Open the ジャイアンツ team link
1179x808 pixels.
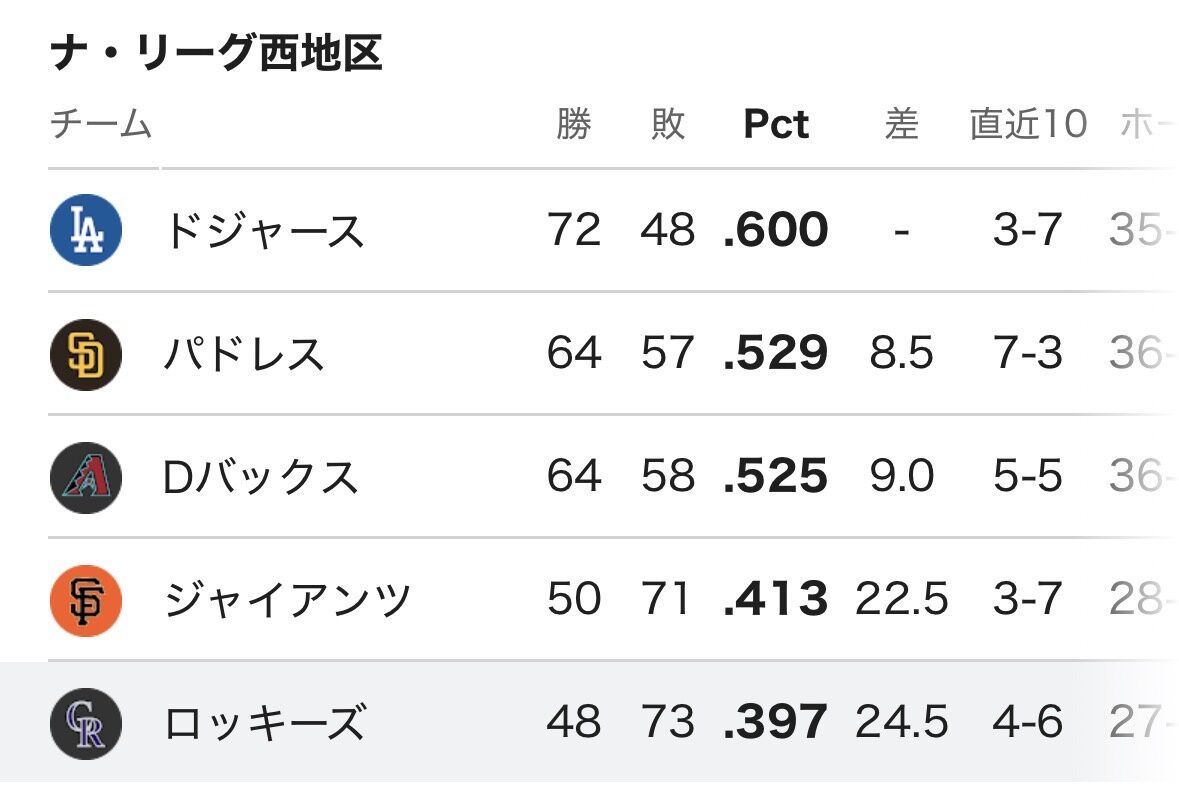pyautogui.click(x=287, y=601)
